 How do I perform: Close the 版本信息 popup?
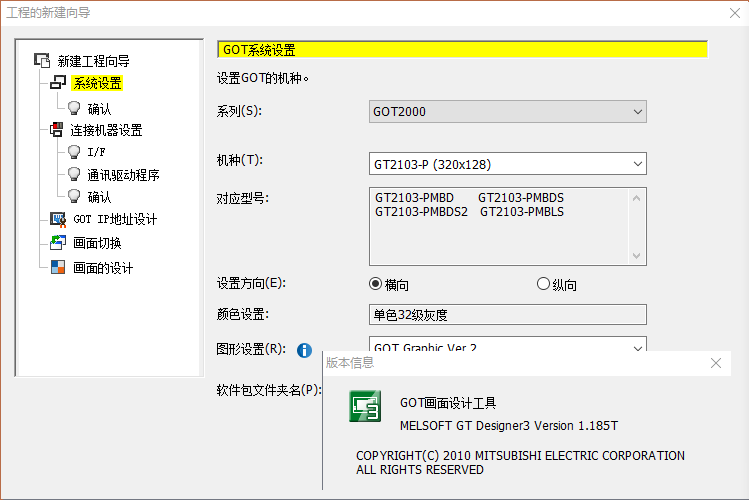click(x=715, y=364)
